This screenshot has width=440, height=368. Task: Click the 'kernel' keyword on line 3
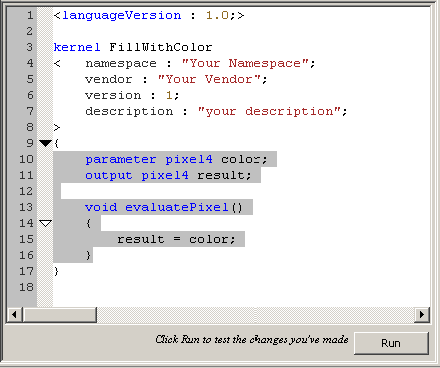click(x=77, y=47)
